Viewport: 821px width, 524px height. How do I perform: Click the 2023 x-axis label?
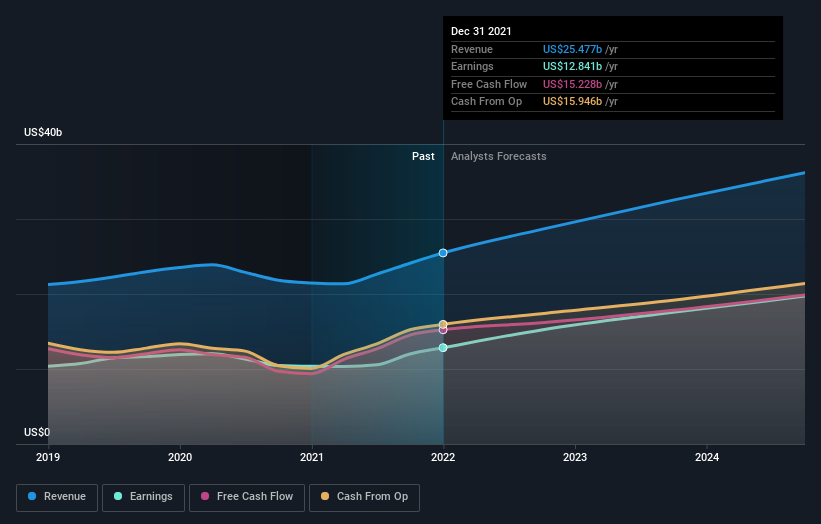(x=575, y=457)
